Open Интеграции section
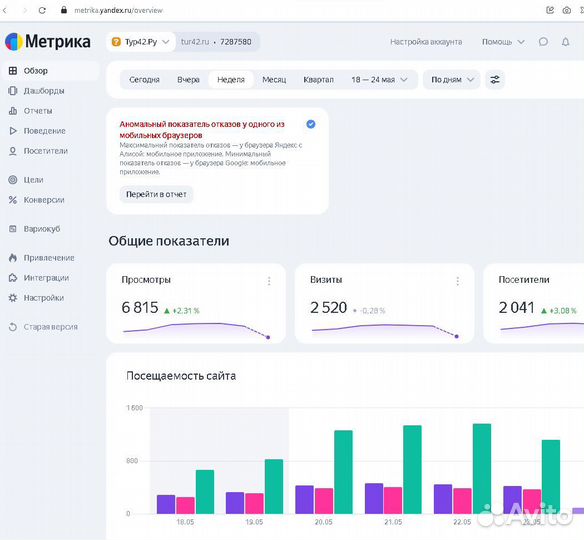Screen dimensions: 584x540 [46, 278]
